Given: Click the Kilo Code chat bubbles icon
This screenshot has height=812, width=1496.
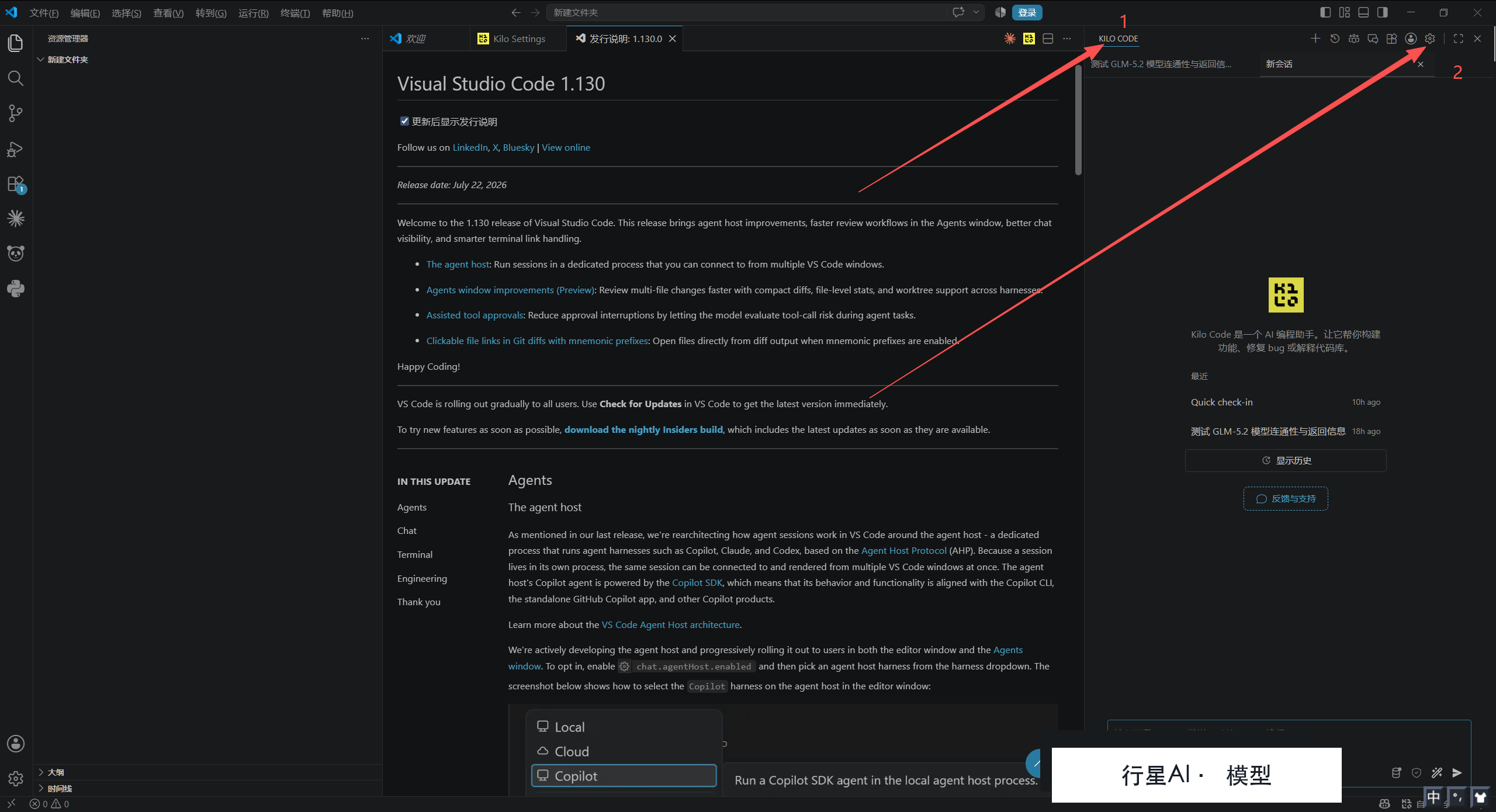Looking at the screenshot, I should pyautogui.click(x=1373, y=39).
